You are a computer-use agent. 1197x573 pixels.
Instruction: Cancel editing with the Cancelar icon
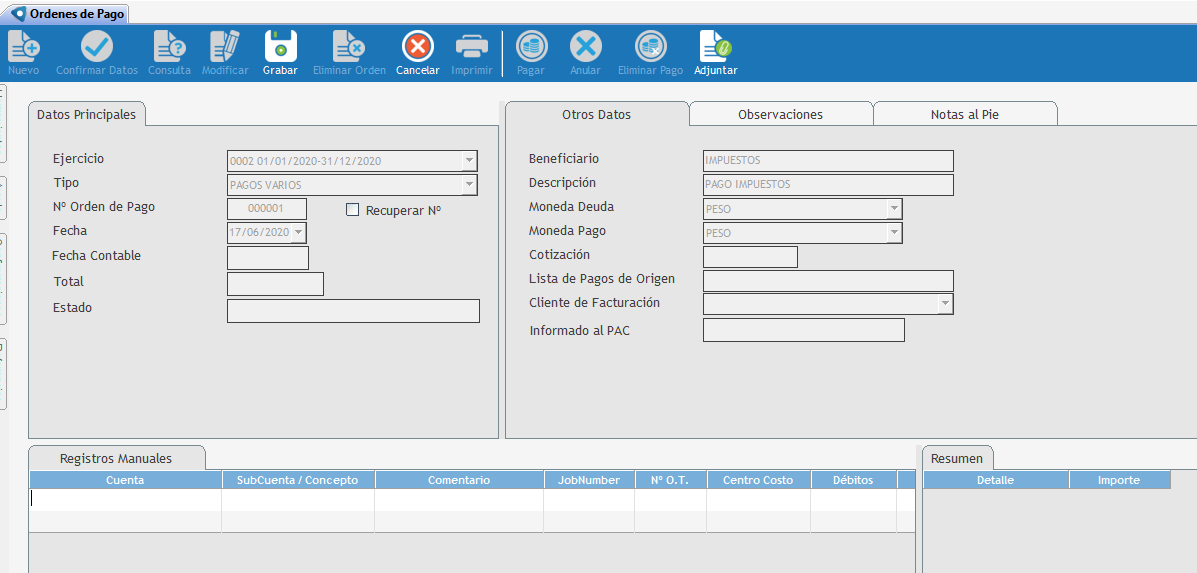[417, 47]
